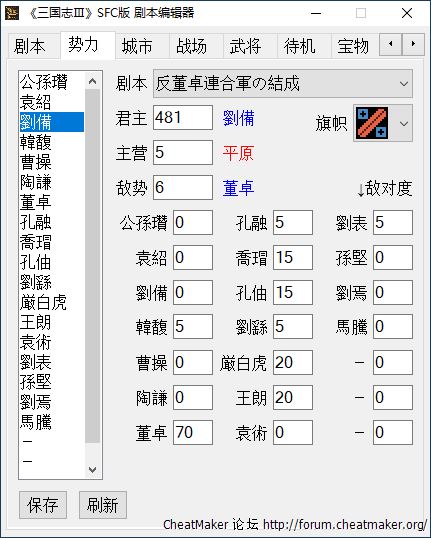The image size is (431, 538).
Task: Switch to the 城市 tab
Action: point(137,46)
